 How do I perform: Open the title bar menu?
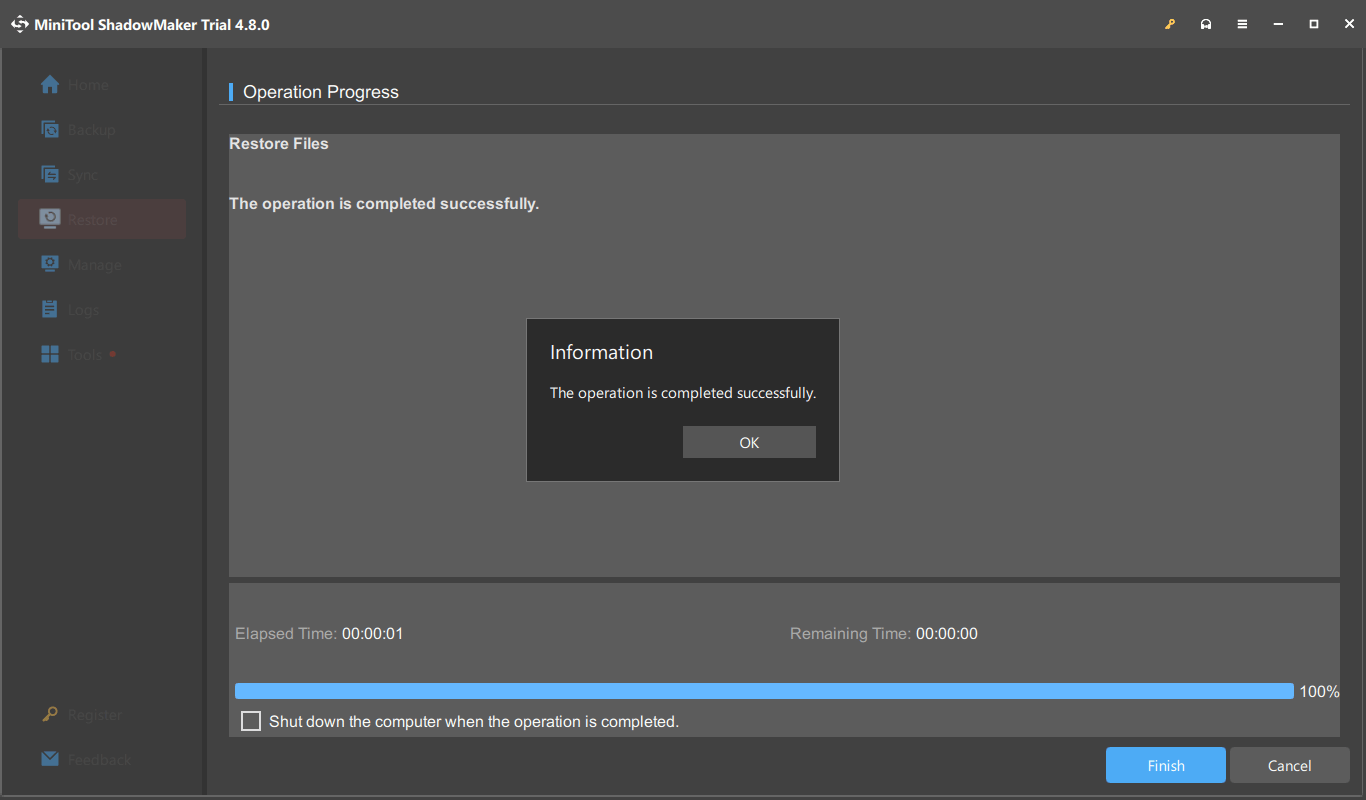1242,23
